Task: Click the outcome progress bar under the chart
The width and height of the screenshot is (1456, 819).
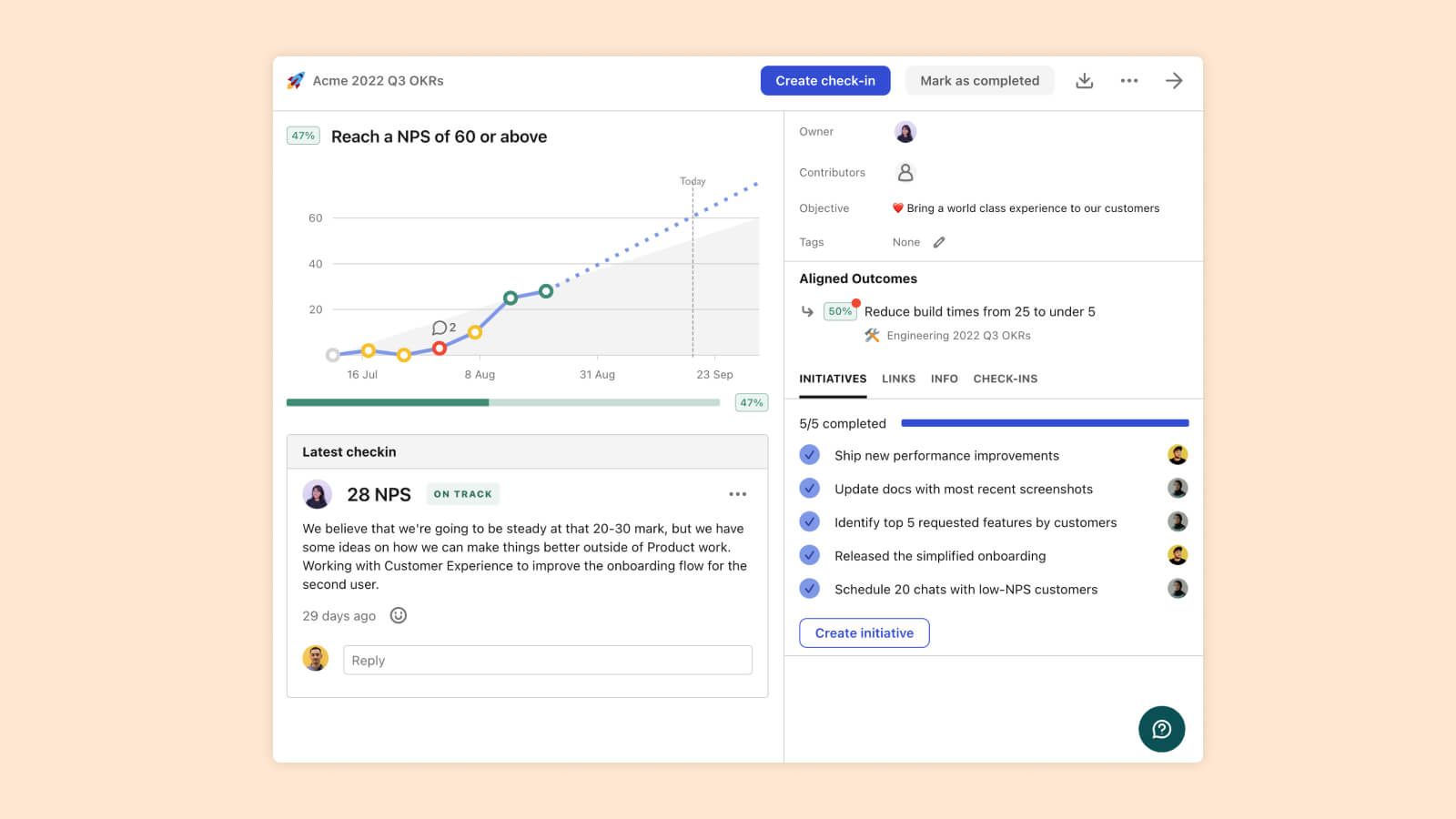Action: coord(503,402)
